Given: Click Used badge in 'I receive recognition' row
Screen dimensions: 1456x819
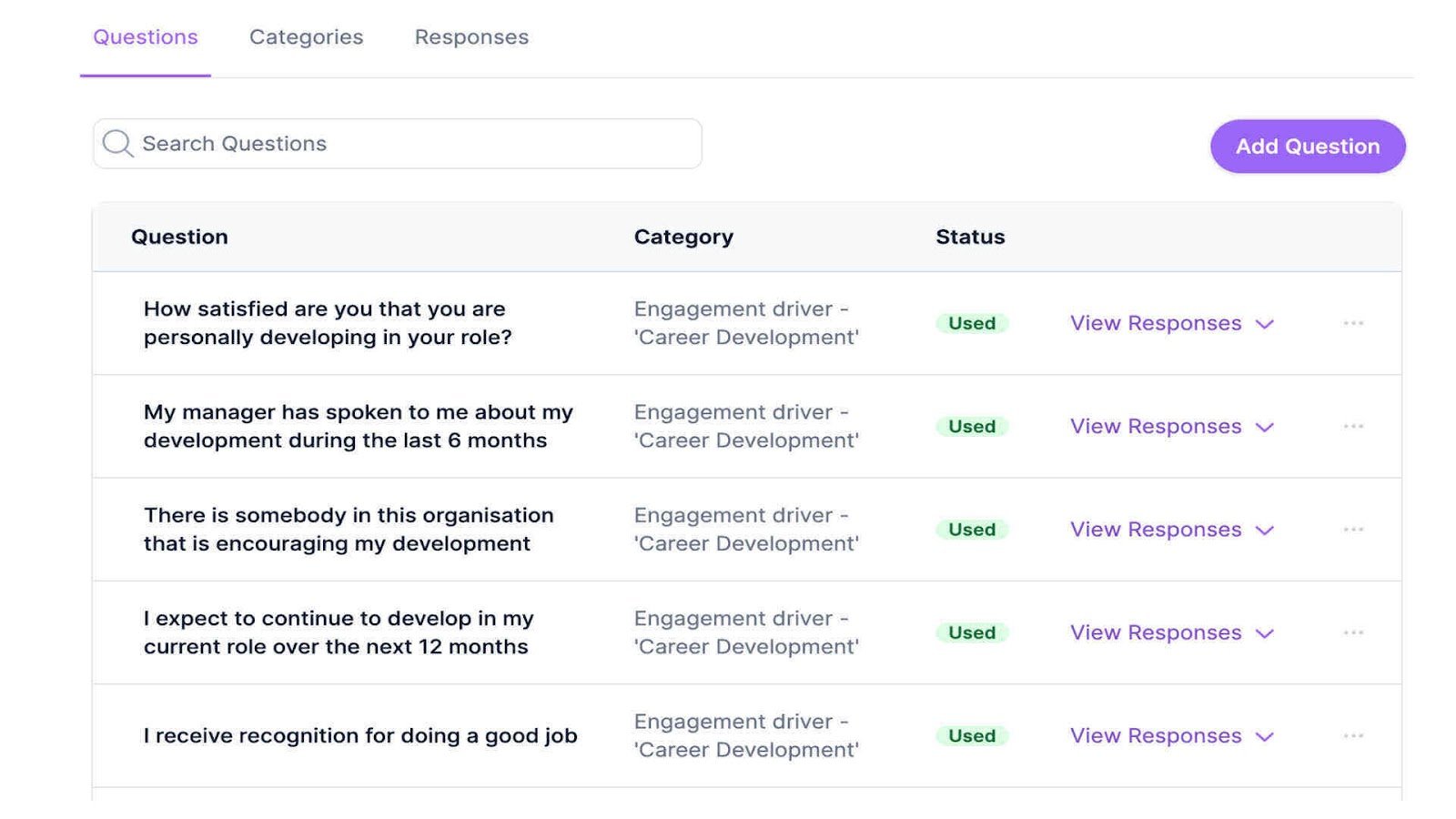Looking at the screenshot, I should pyautogui.click(x=972, y=735).
